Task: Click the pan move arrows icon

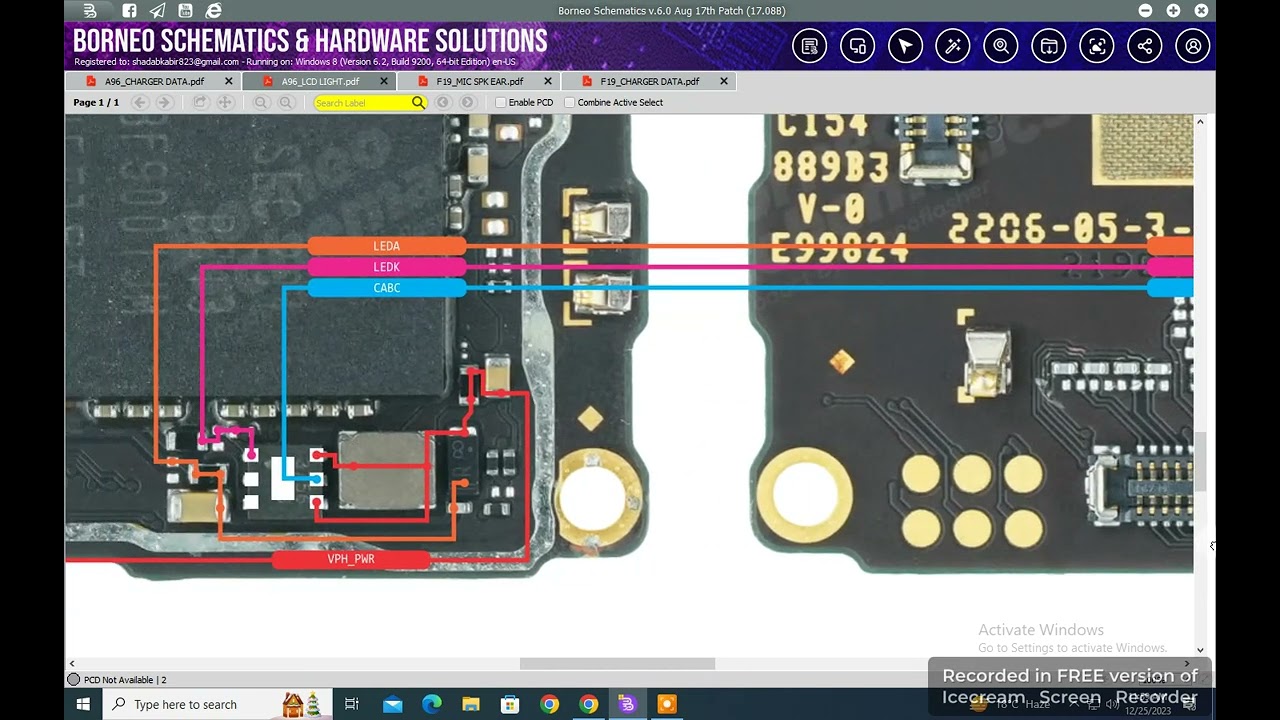Action: click(225, 102)
